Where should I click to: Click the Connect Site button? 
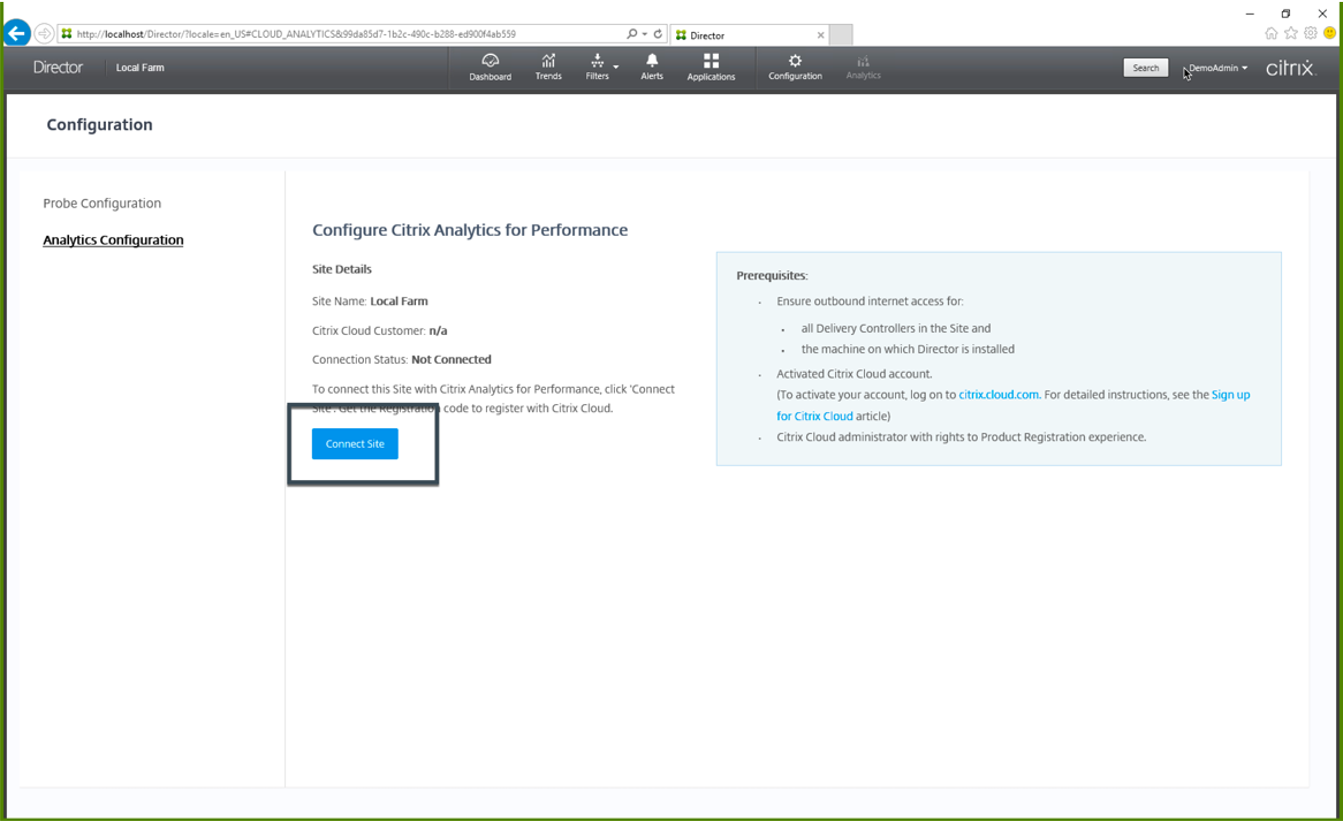[x=355, y=444]
